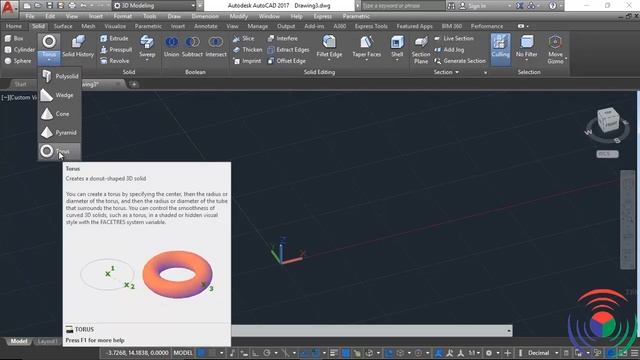Select the Cylinder solid tool

pos(19,49)
